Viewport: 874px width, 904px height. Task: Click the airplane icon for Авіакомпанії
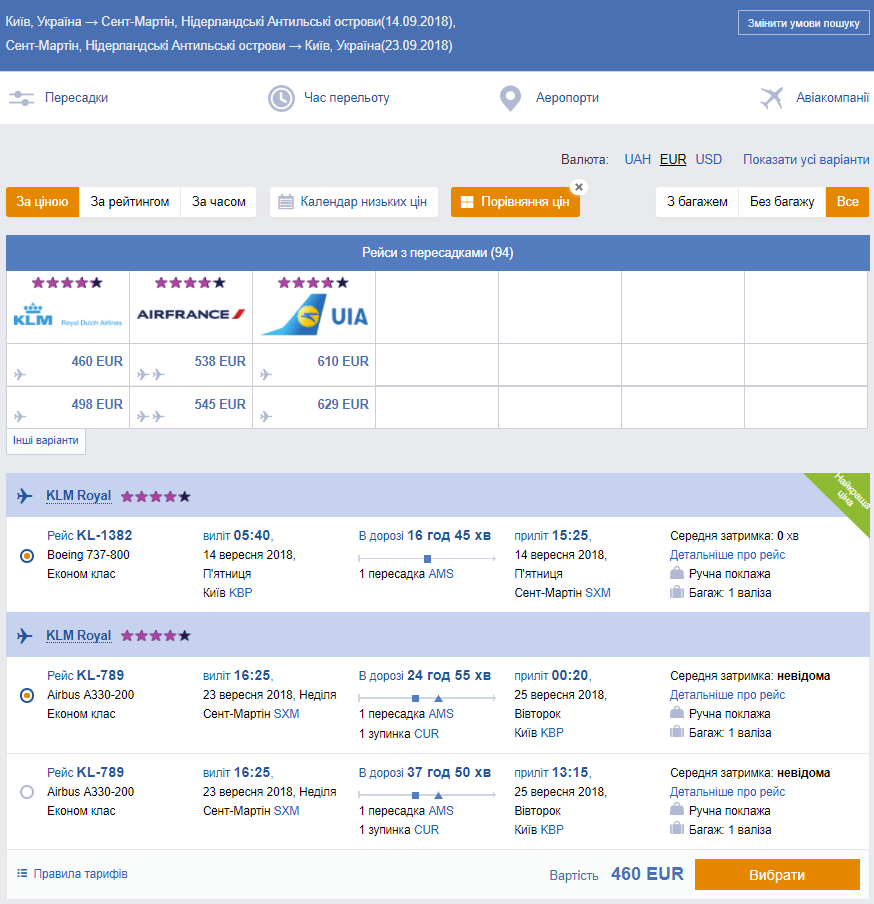coord(772,98)
